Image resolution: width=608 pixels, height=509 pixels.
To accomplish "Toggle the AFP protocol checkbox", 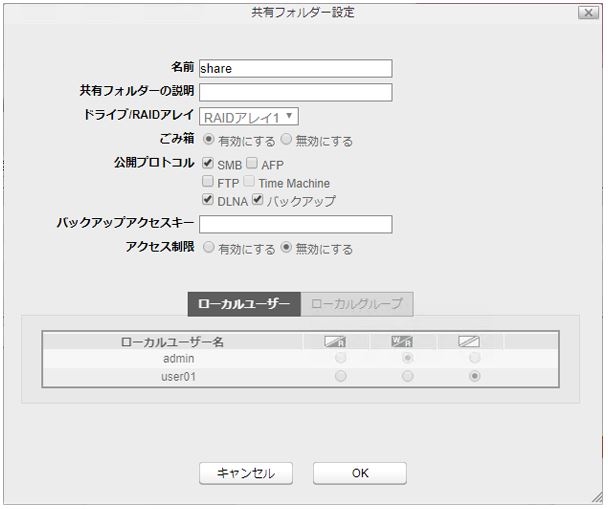I will [x=252, y=163].
